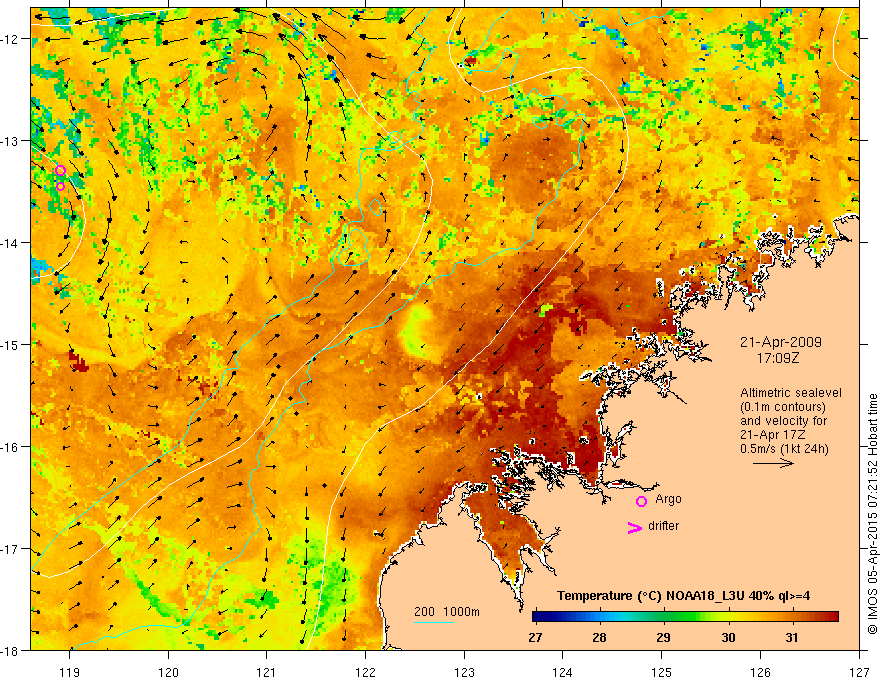This screenshot has height=680, width=880.
Task: Click the 'and velocity for' caption line
Action: click(783, 421)
